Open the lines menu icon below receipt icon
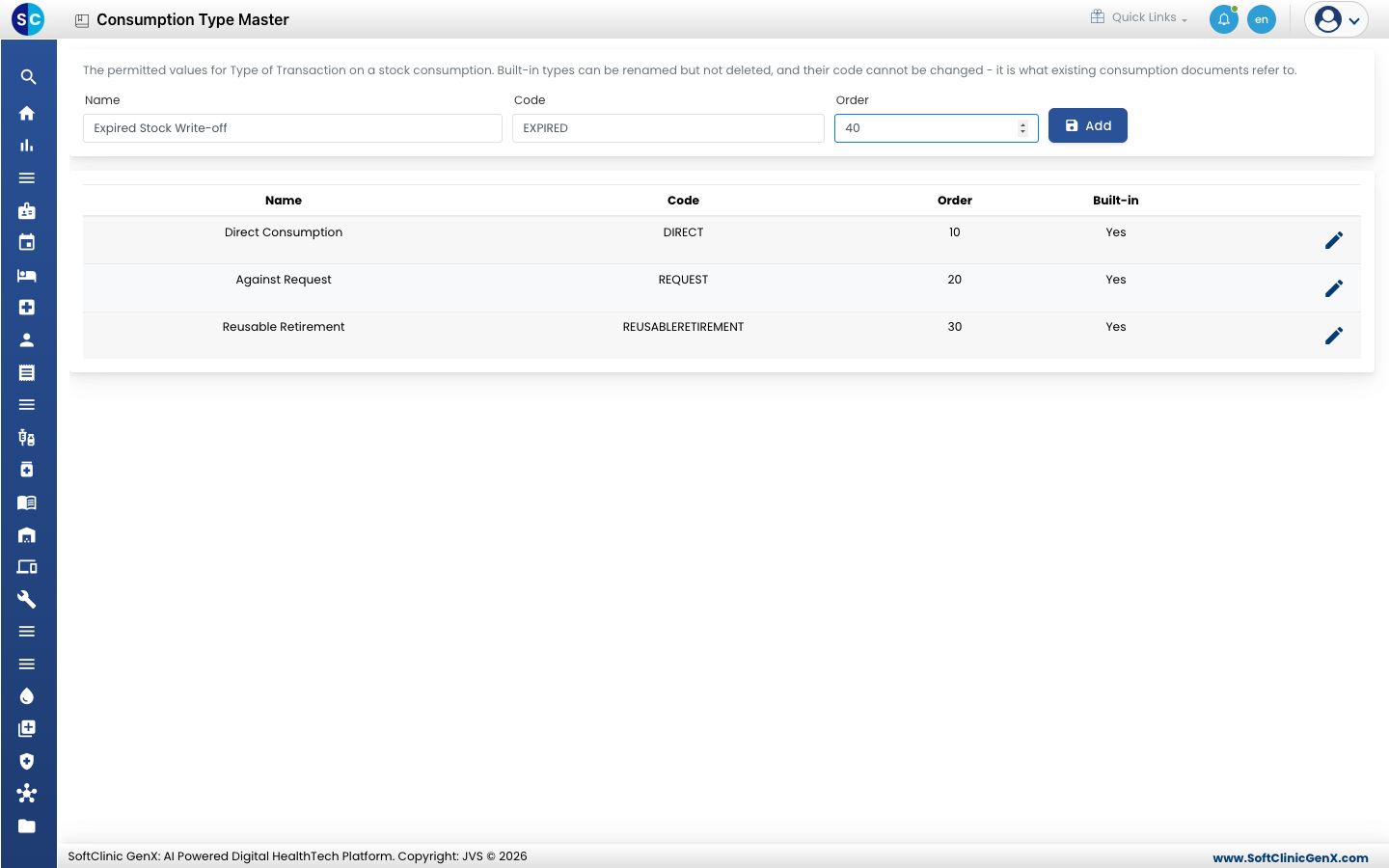 (x=27, y=405)
